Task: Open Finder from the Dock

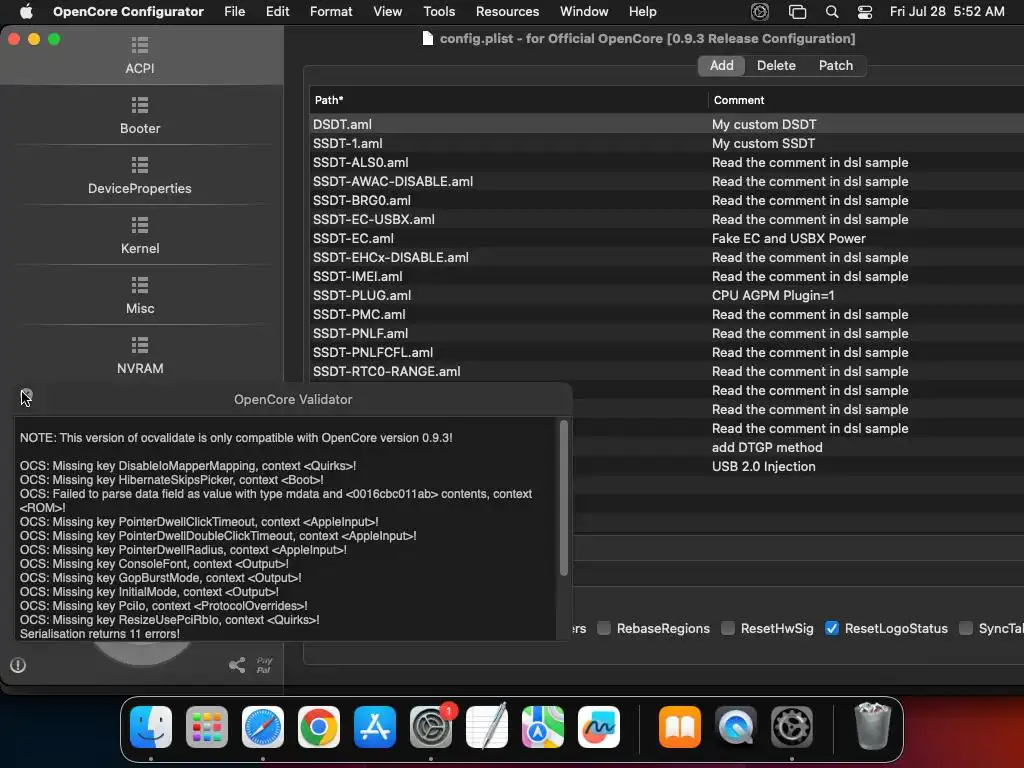Action: (151, 727)
